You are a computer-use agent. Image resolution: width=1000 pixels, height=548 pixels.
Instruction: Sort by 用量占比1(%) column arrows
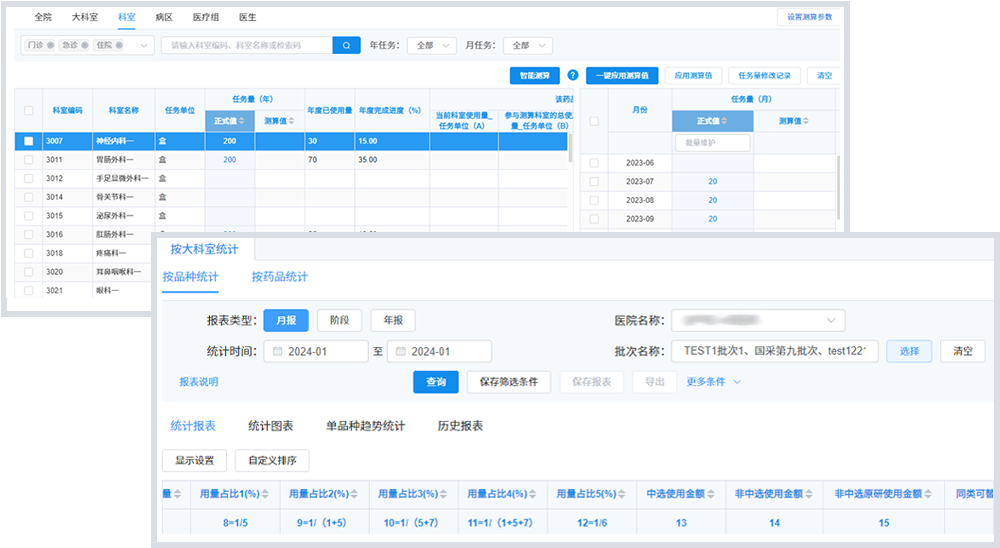(x=266, y=493)
